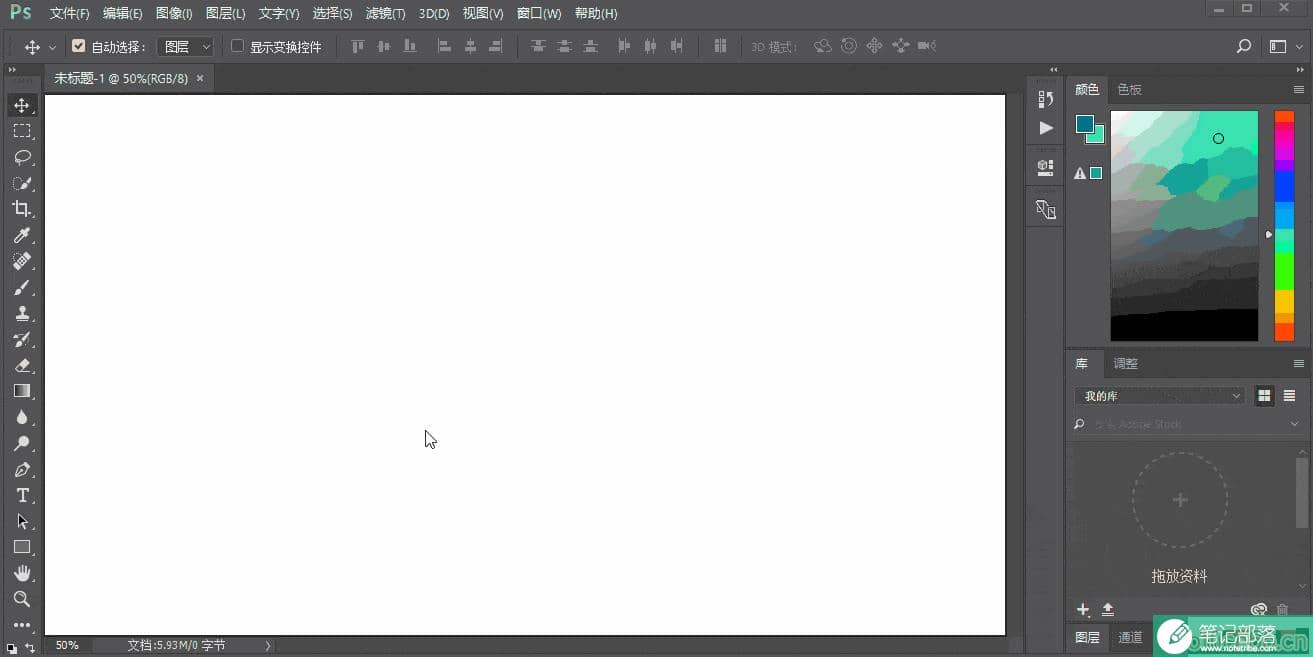Reset default foreground and background colors
Screen dimensions: 1313x657
(x=12, y=648)
